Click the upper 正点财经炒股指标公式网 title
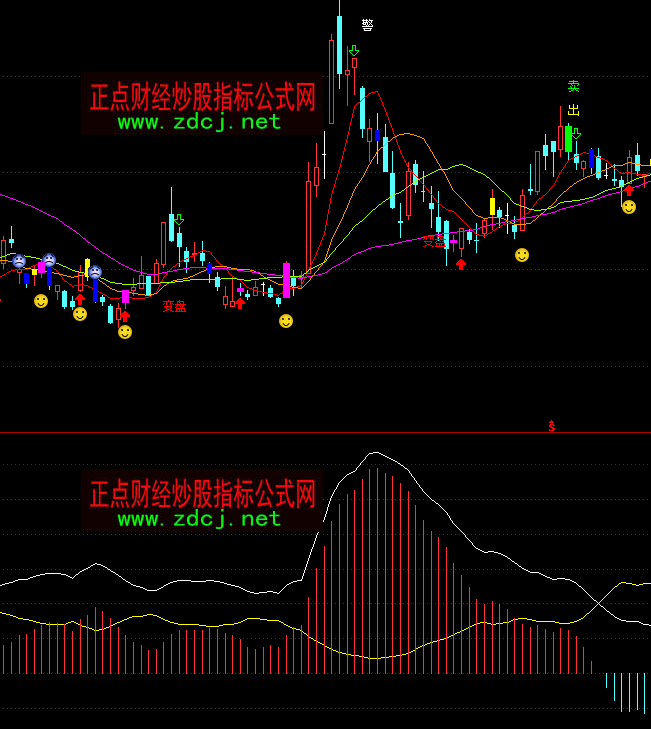 [202, 97]
